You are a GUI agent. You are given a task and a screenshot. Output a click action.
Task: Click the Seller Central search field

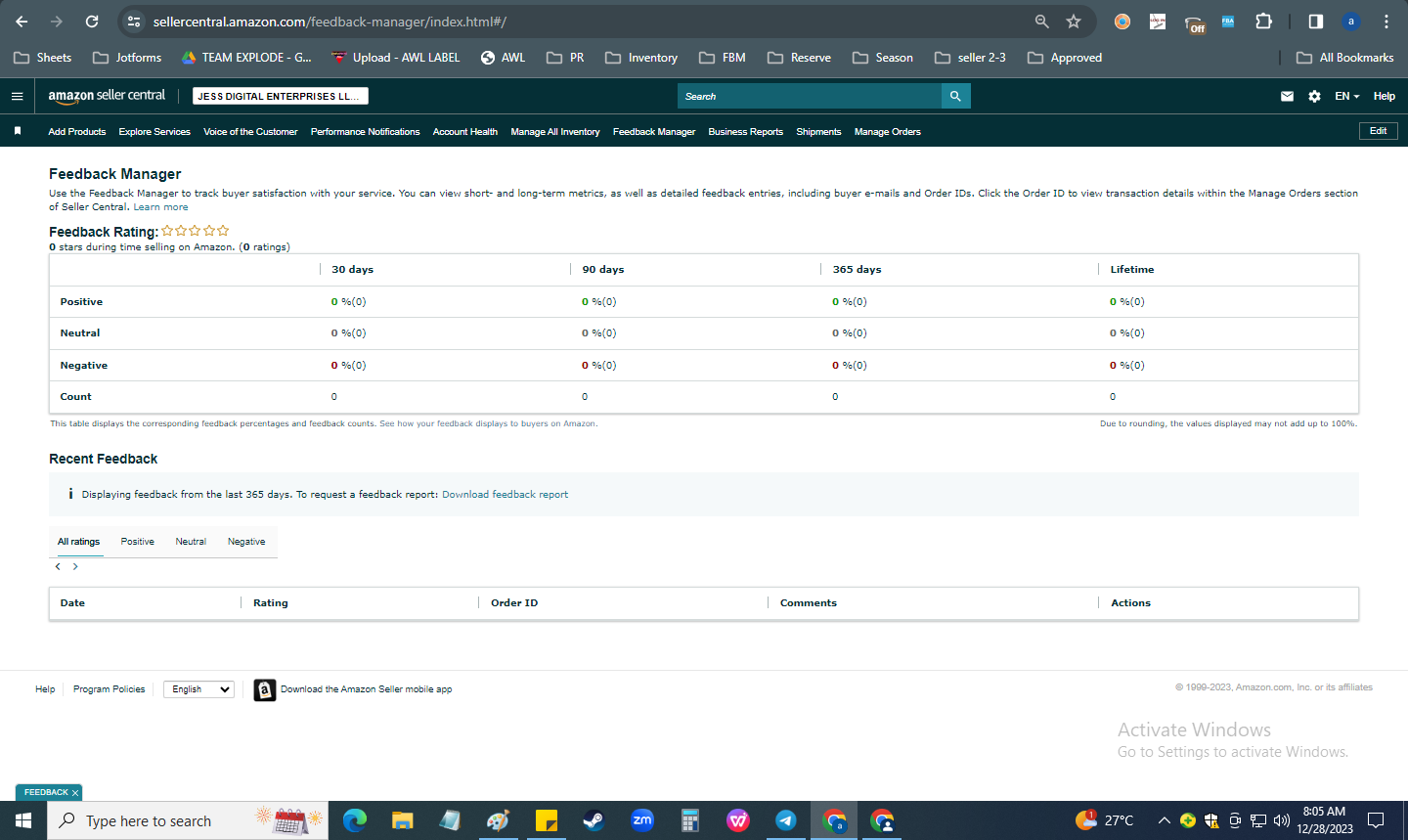[810, 96]
